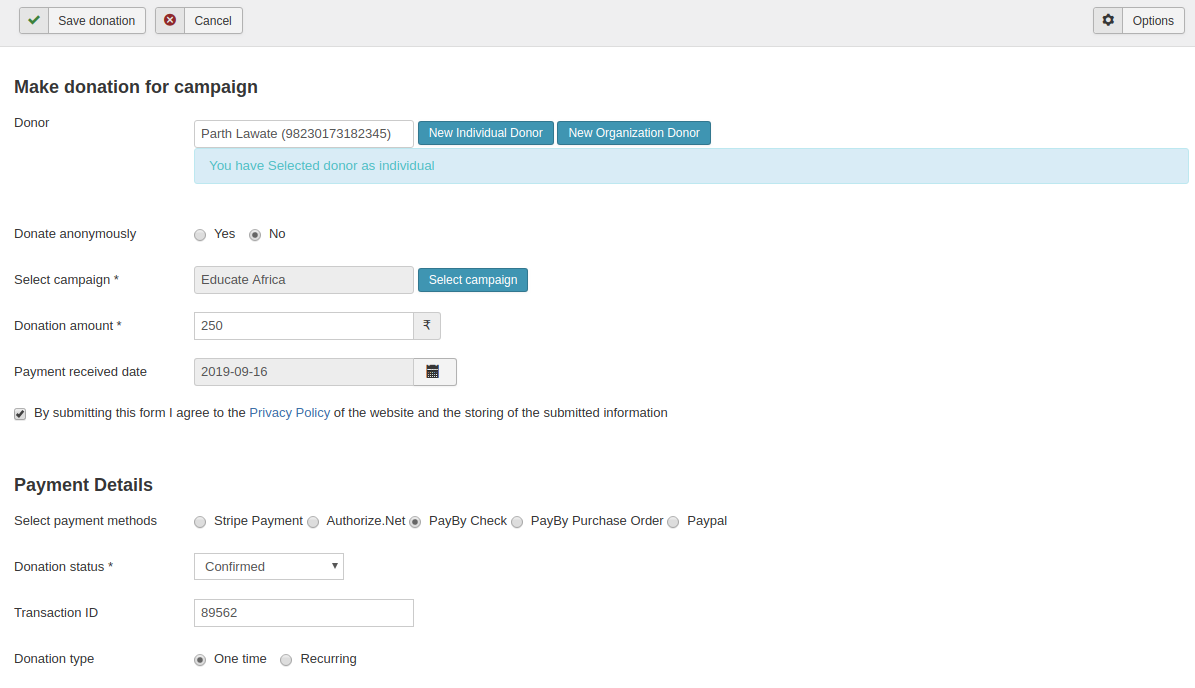1195x688 pixels.
Task: Select Stripe Payment method
Action: [x=200, y=522]
